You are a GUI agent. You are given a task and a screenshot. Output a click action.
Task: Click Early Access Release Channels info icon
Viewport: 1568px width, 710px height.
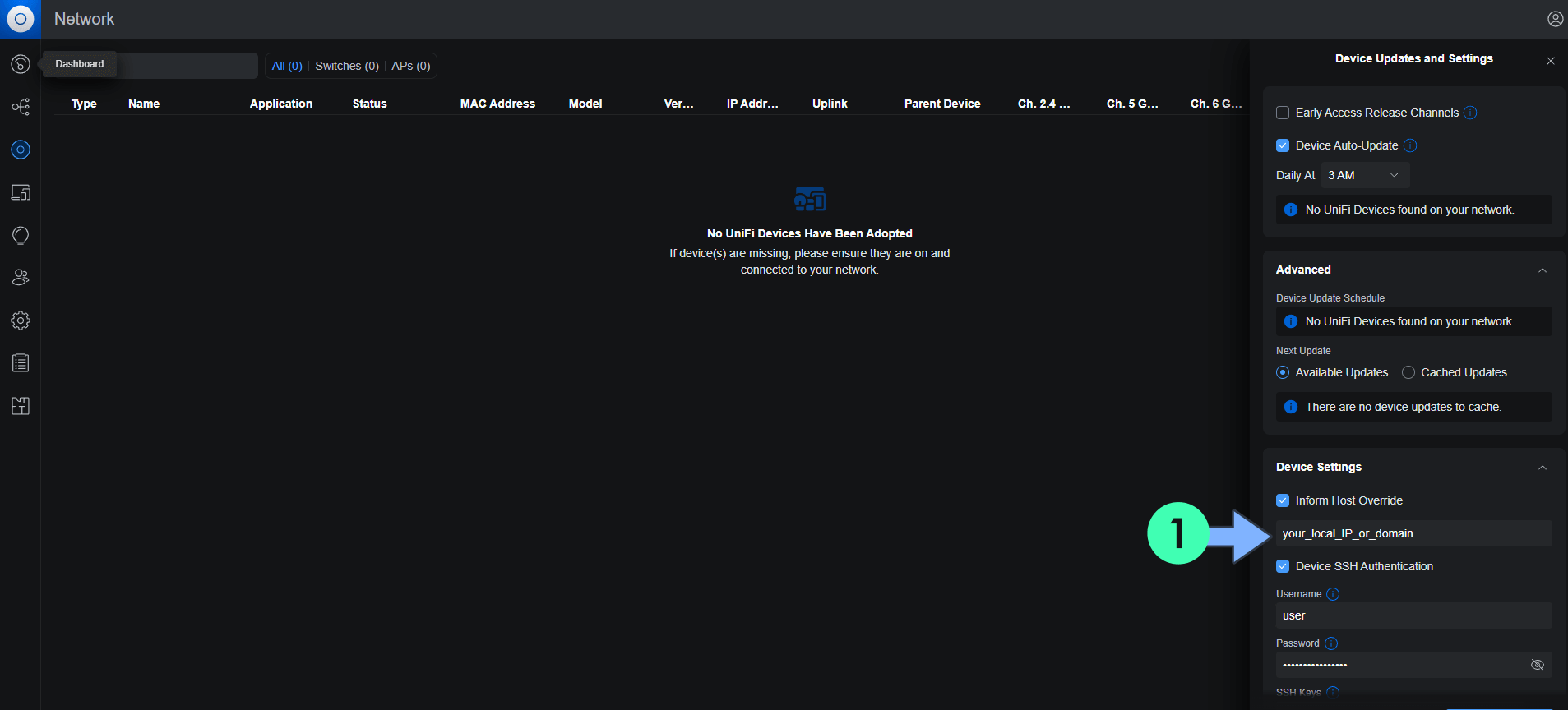1470,113
